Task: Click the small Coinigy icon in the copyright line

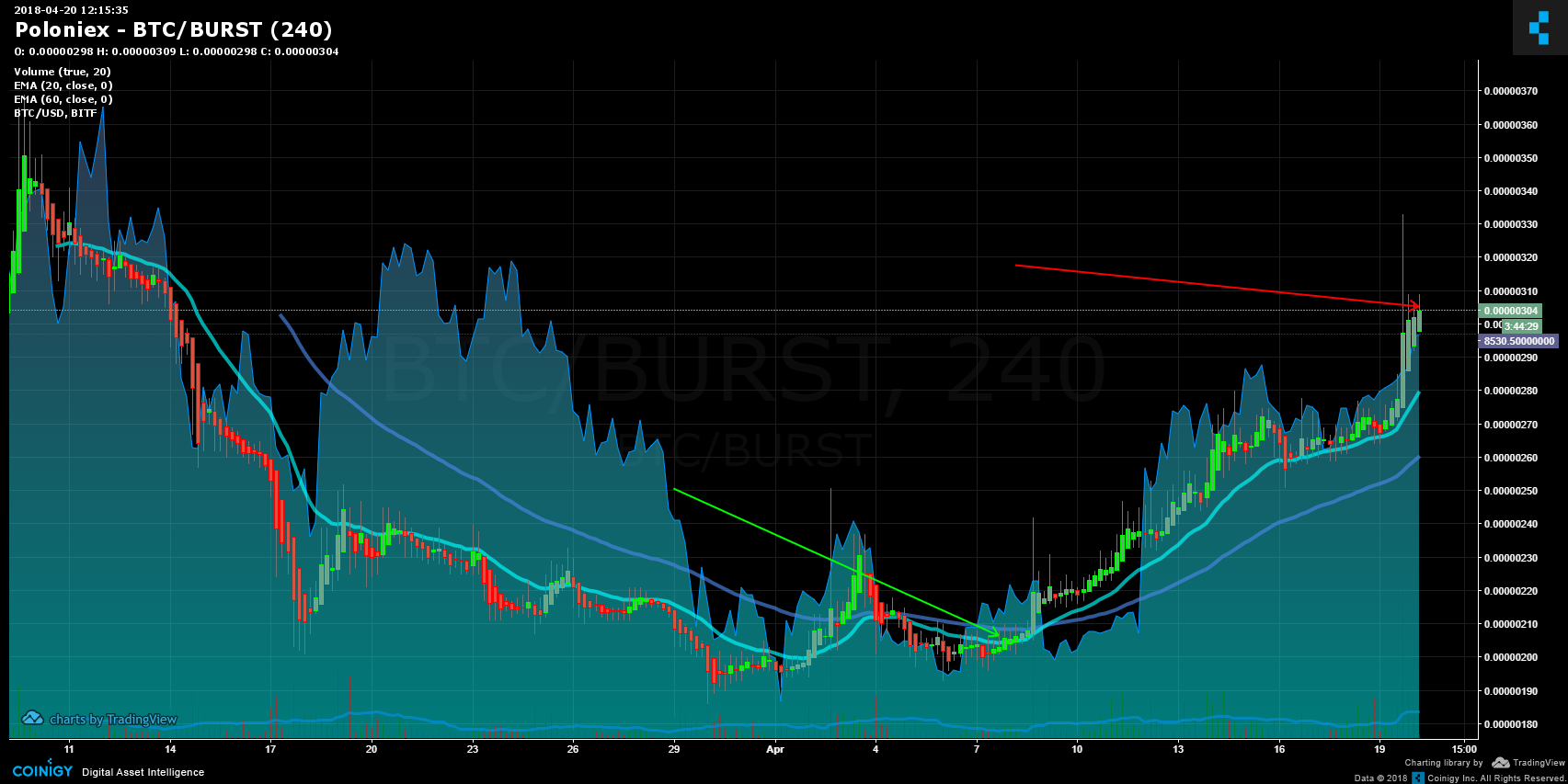Action: [x=1418, y=778]
